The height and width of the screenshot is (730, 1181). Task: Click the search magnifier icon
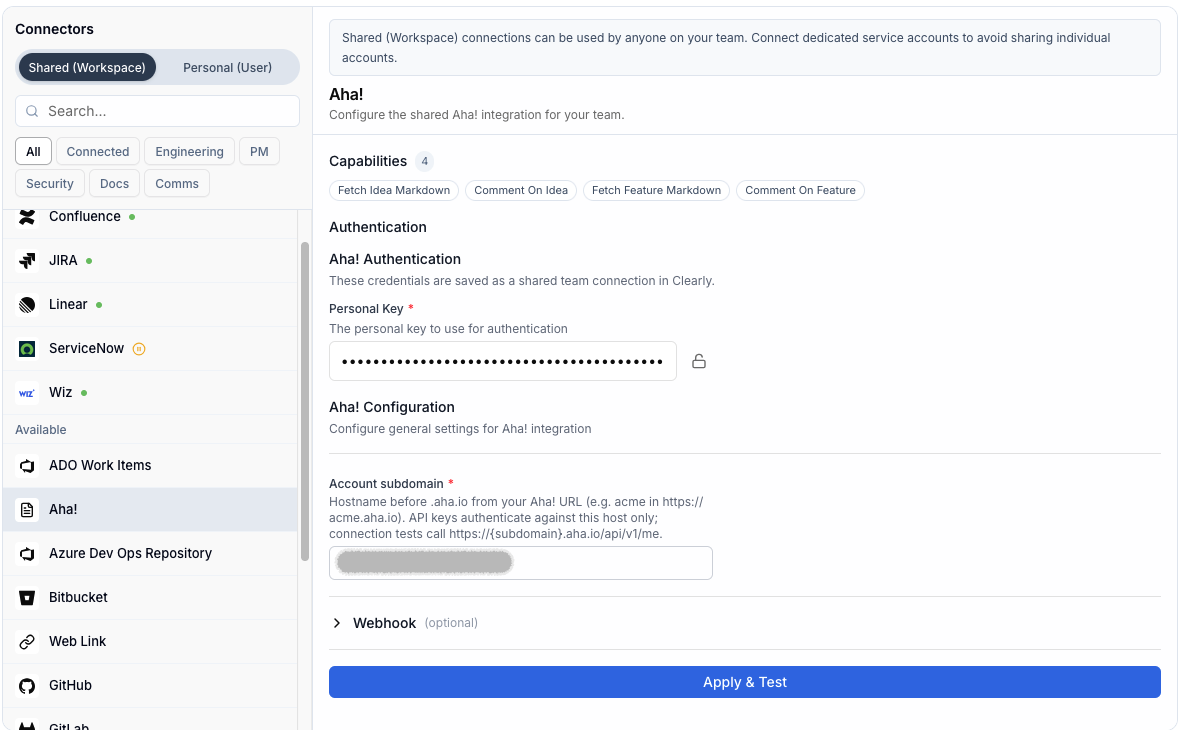click(x=32, y=111)
